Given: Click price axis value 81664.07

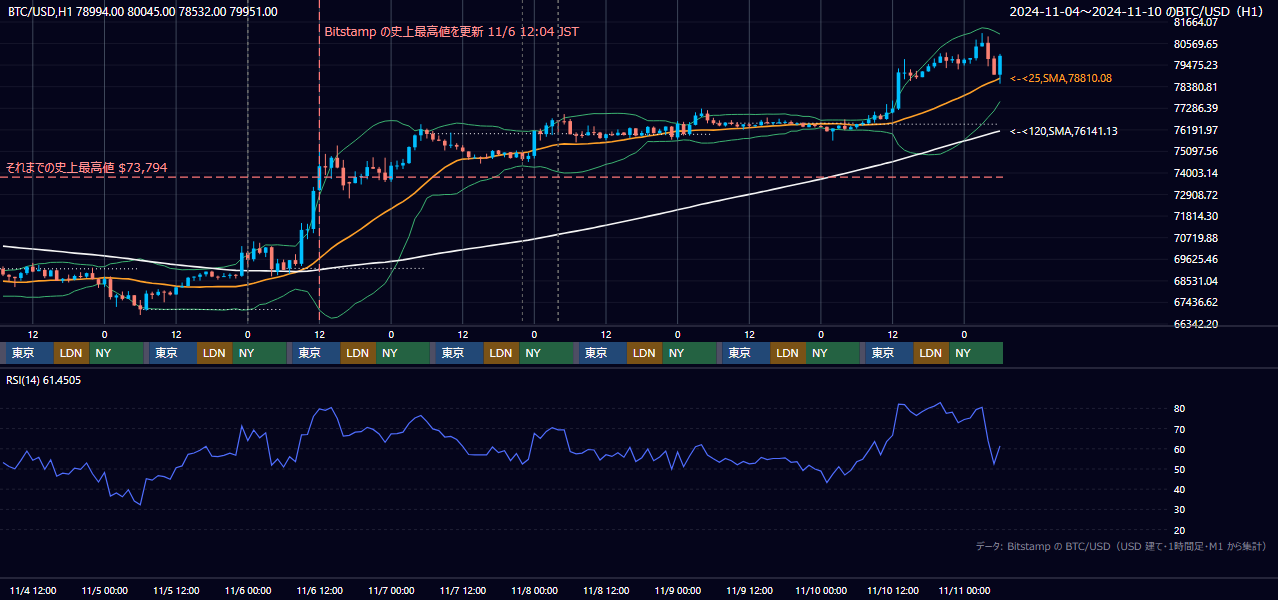Looking at the screenshot, I should (1196, 22).
